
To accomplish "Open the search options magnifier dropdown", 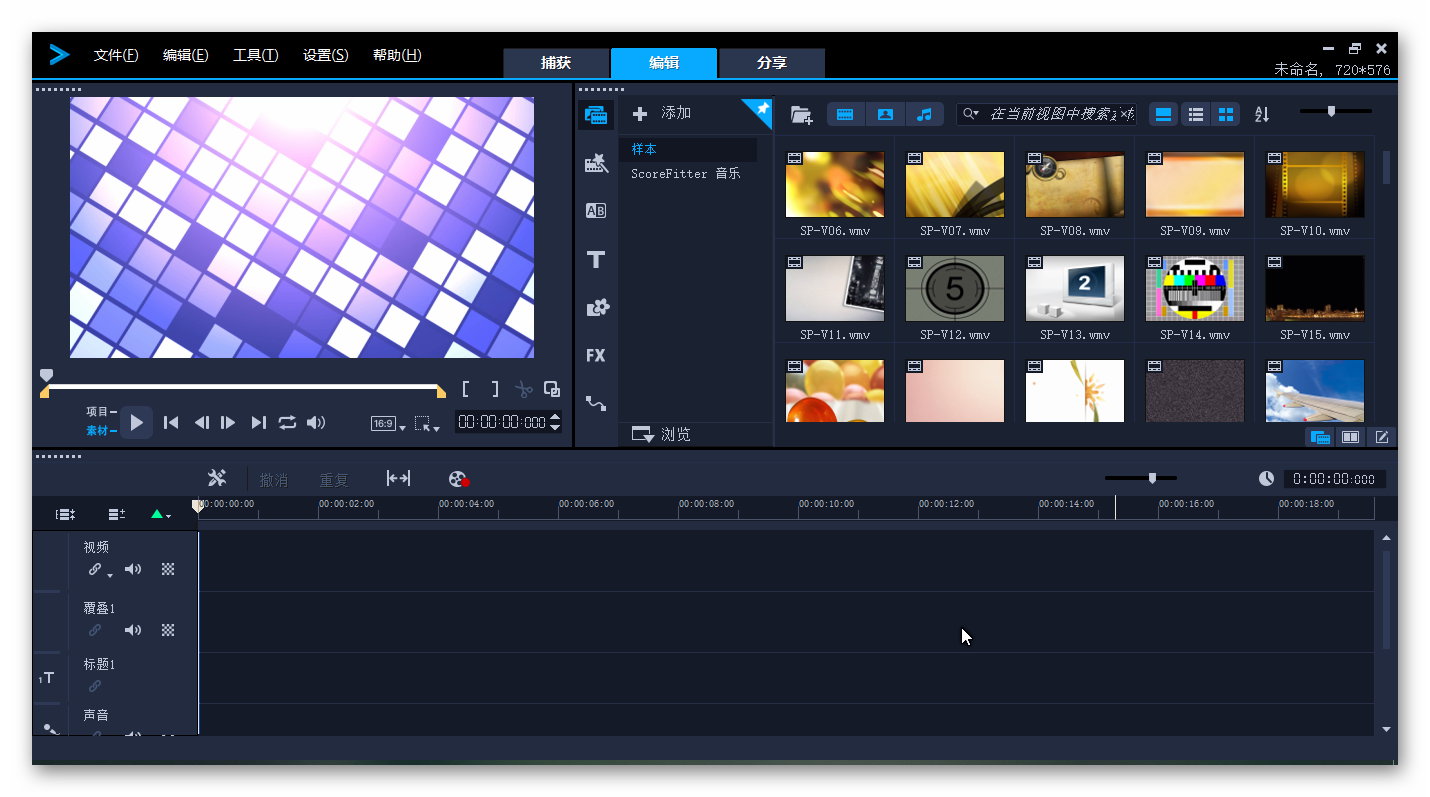I will (x=970, y=114).
